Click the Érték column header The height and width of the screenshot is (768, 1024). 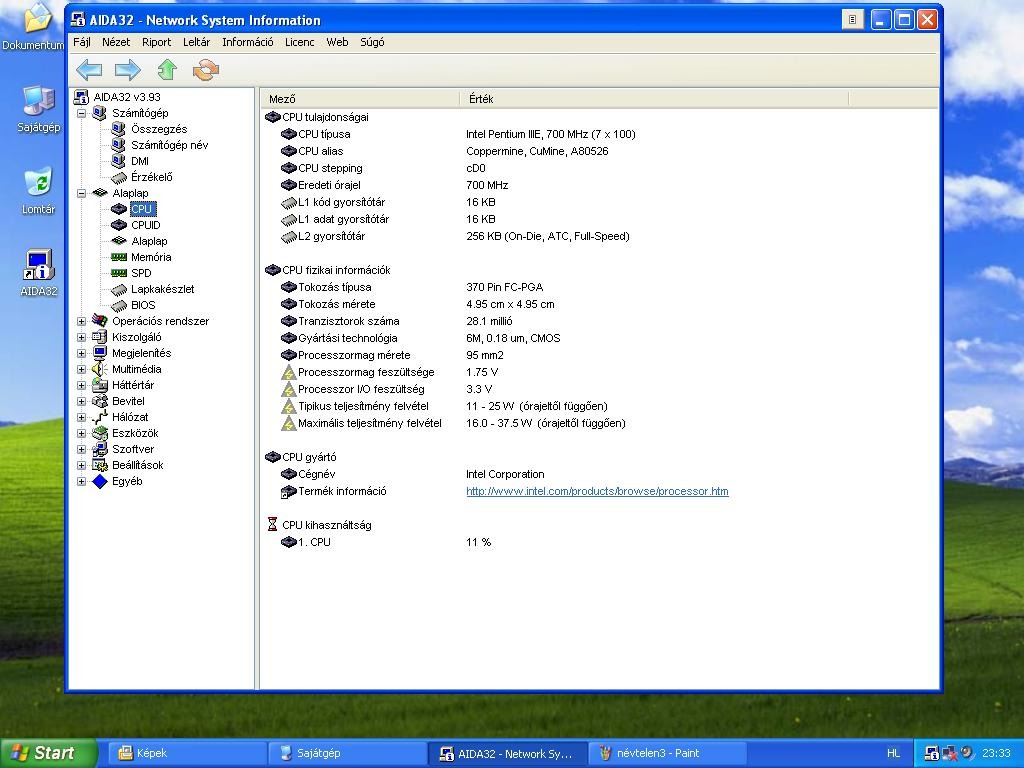coord(654,99)
